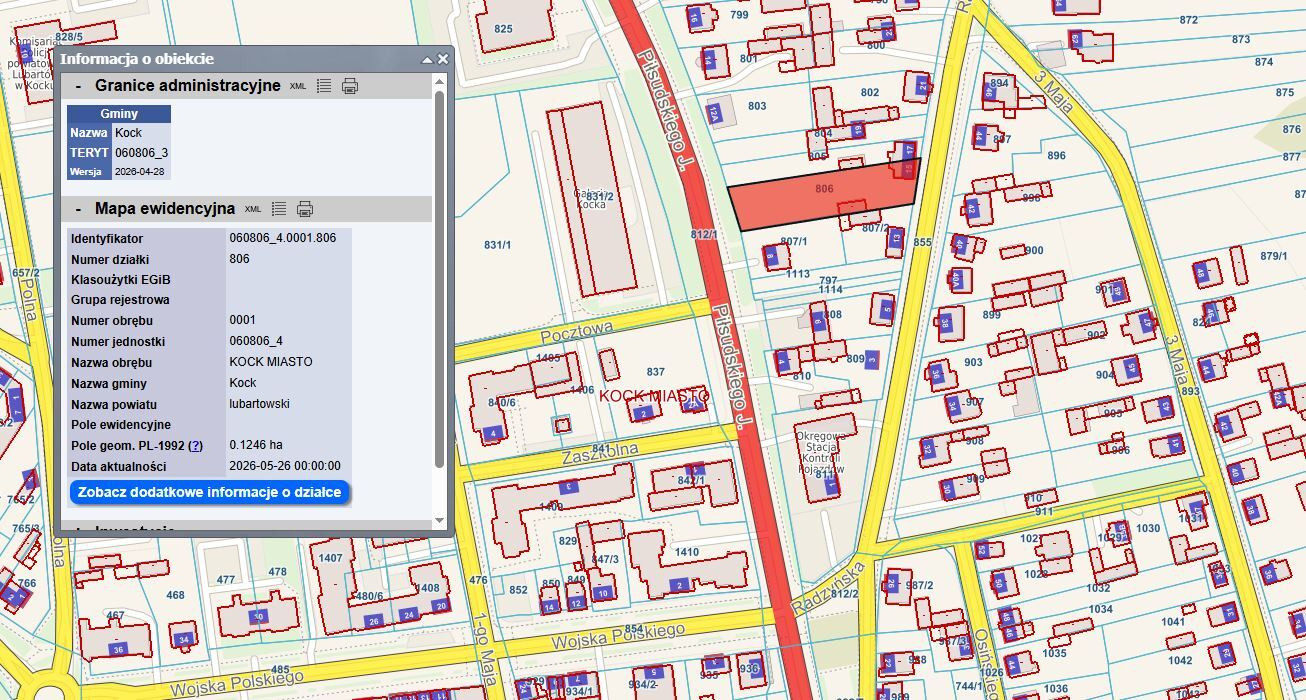Viewport: 1306px width, 700px height.
Task: Click parcel 825 on the map
Action: point(503,29)
